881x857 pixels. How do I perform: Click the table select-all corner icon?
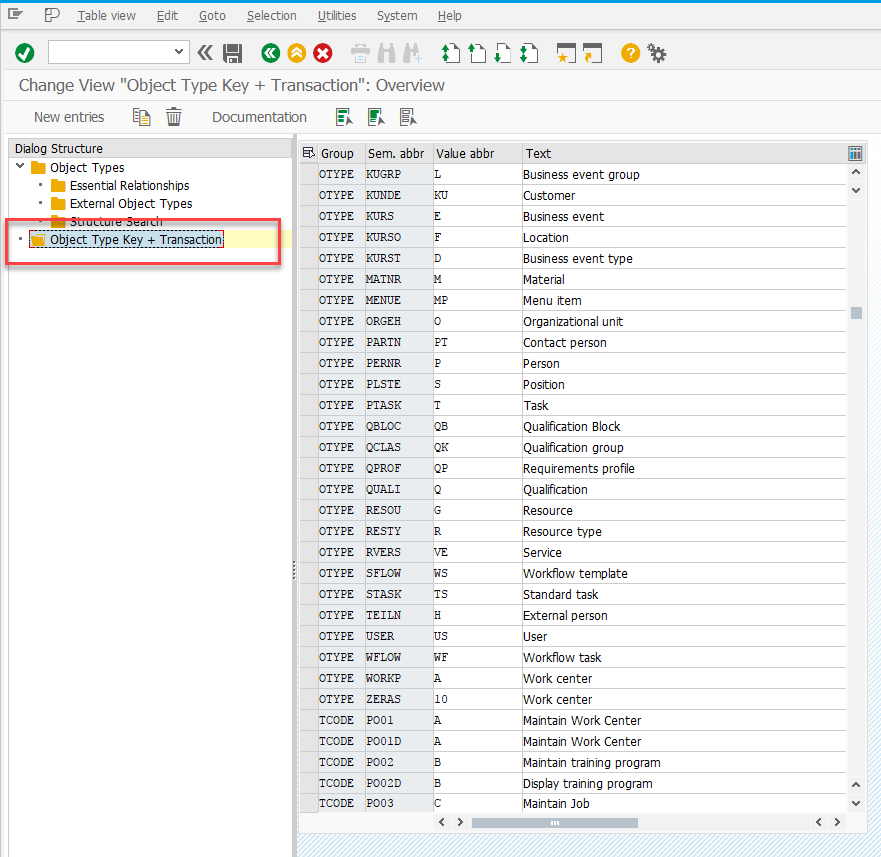pos(308,153)
